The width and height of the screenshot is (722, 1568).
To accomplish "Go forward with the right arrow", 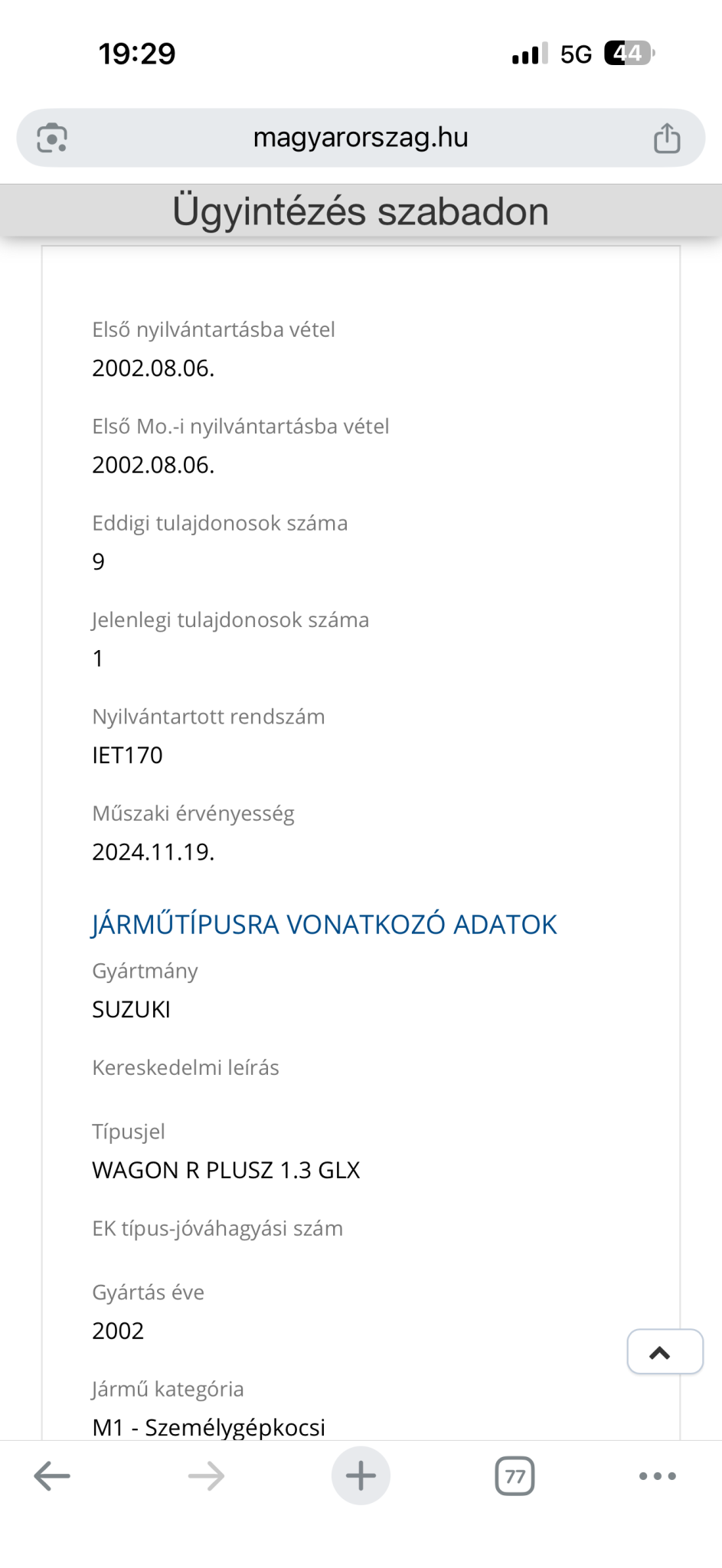I will coord(207,1475).
